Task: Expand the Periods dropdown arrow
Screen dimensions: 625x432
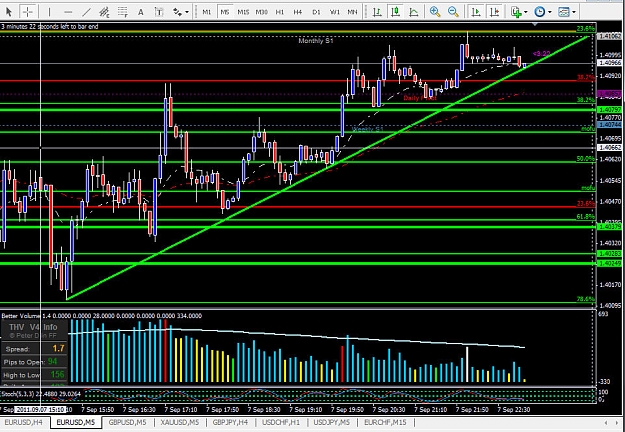Action: click(x=550, y=12)
